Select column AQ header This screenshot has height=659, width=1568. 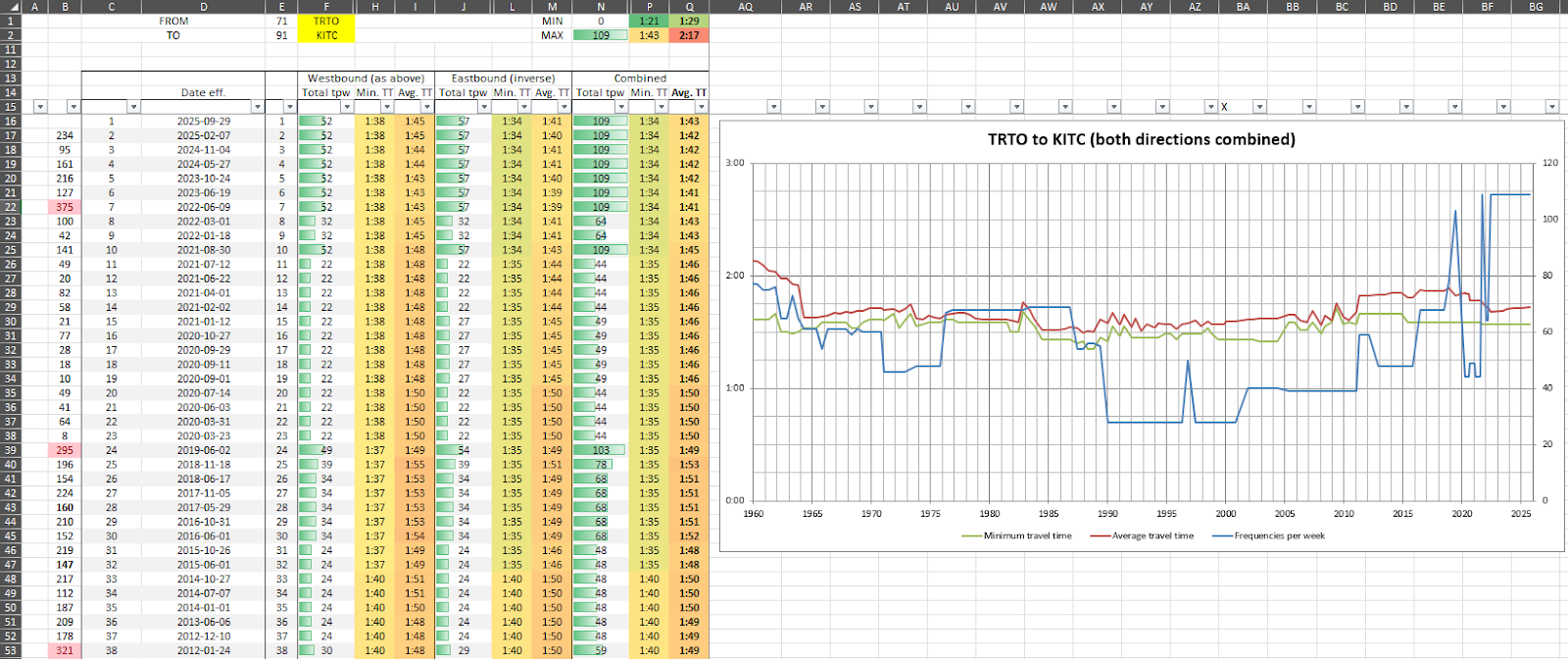(745, 7)
